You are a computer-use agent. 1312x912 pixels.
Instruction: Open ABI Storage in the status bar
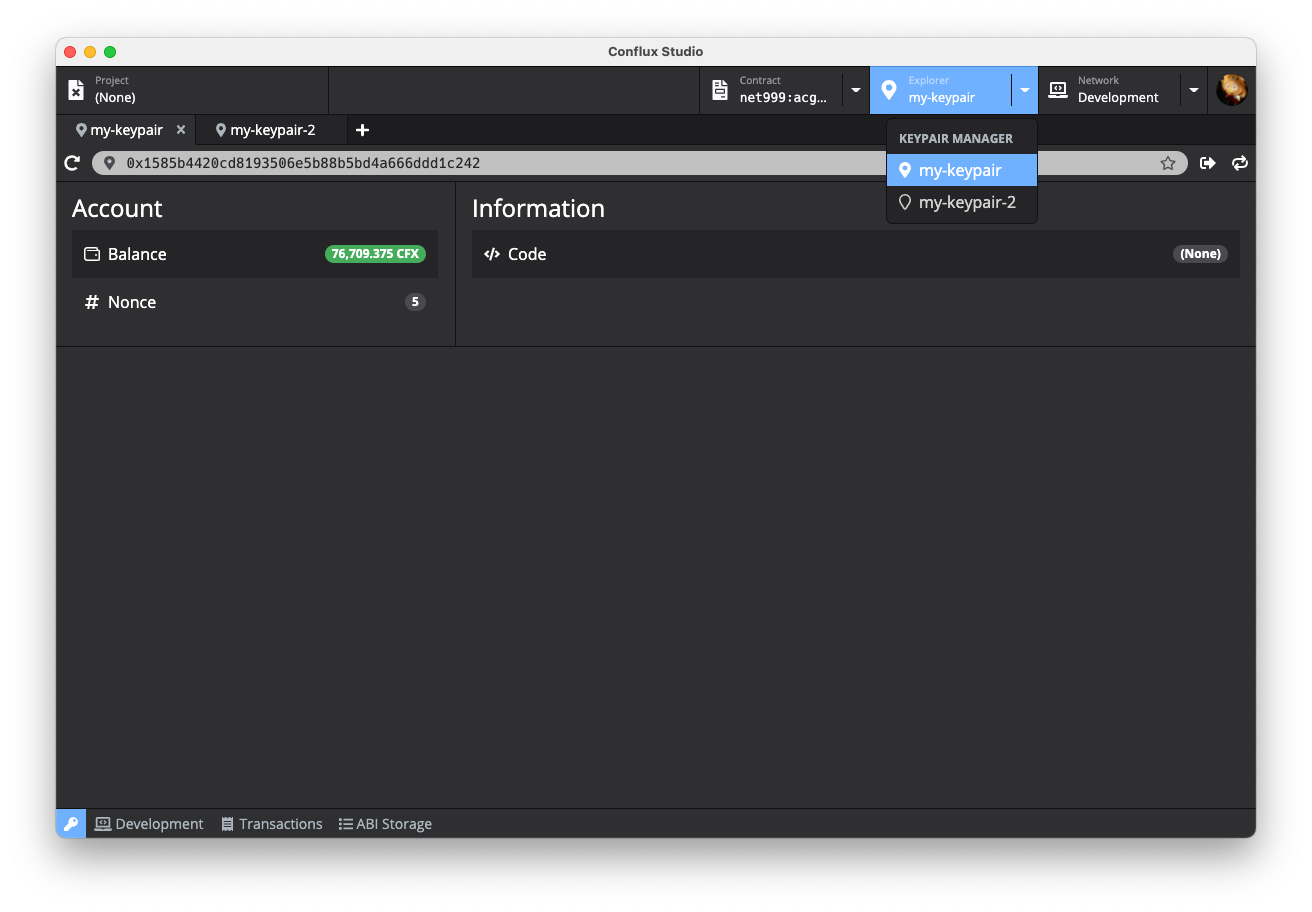click(x=385, y=824)
